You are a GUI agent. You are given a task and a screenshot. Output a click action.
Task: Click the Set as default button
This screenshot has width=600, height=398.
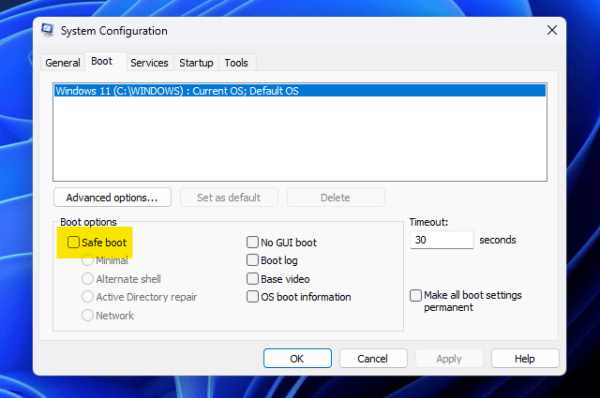pos(229,197)
